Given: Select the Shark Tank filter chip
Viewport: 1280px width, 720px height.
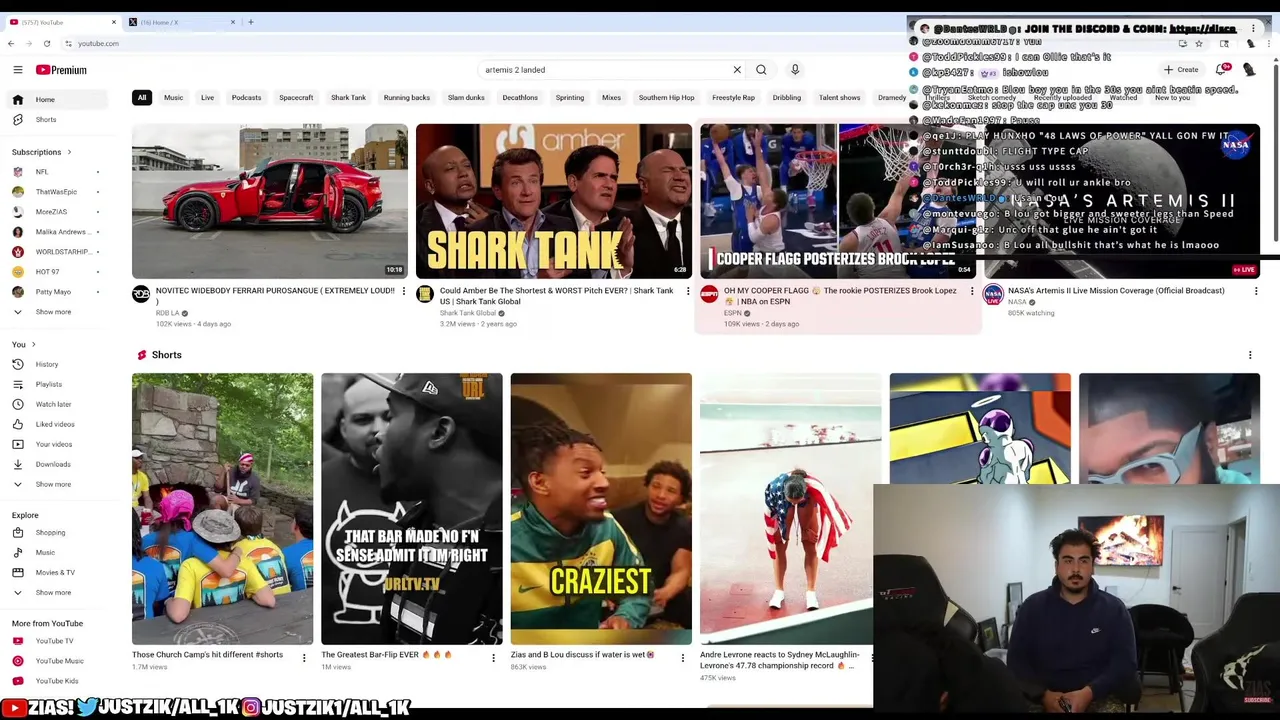Looking at the screenshot, I should point(348,98).
